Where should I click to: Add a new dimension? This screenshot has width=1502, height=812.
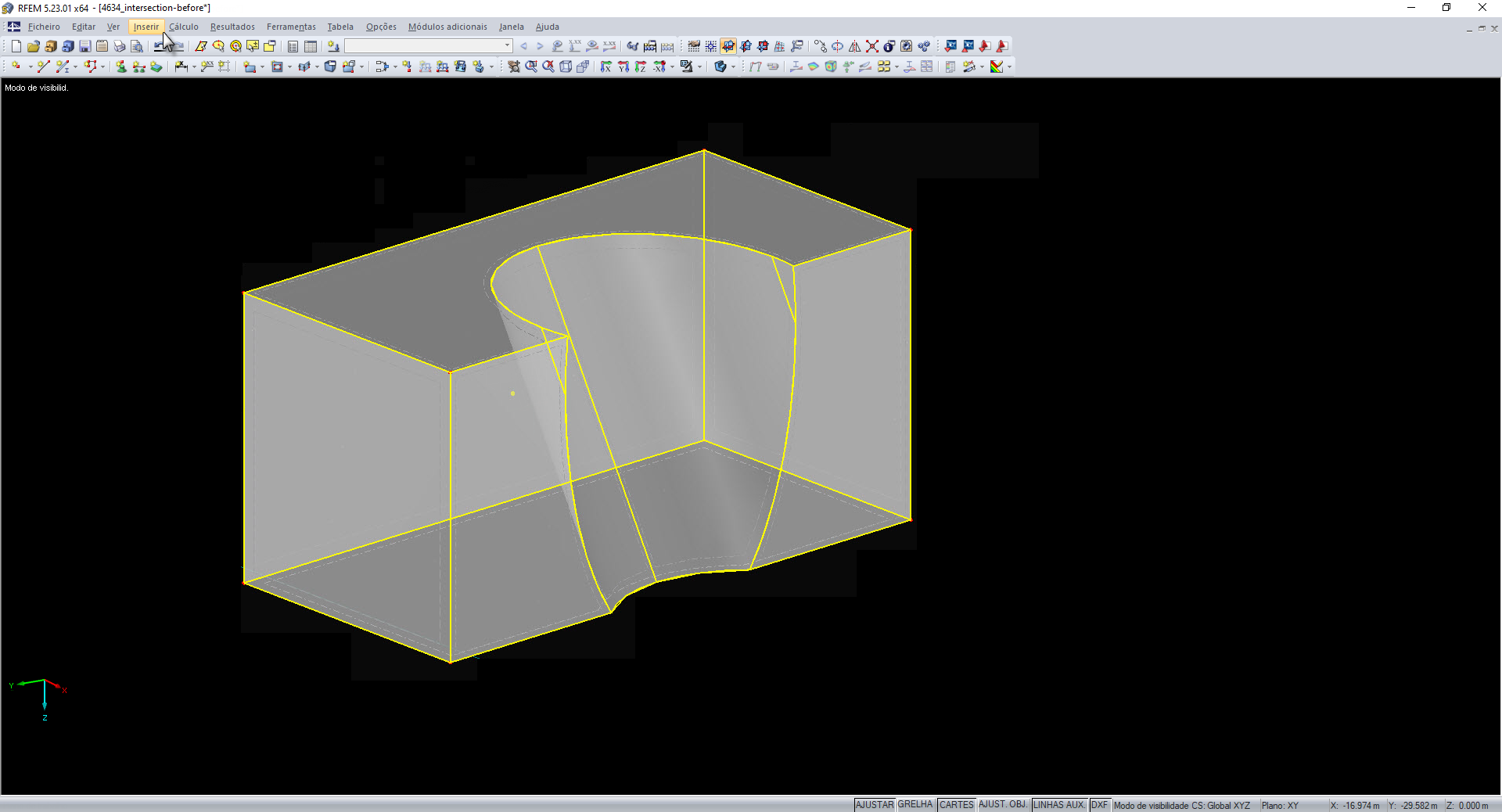tap(181, 66)
